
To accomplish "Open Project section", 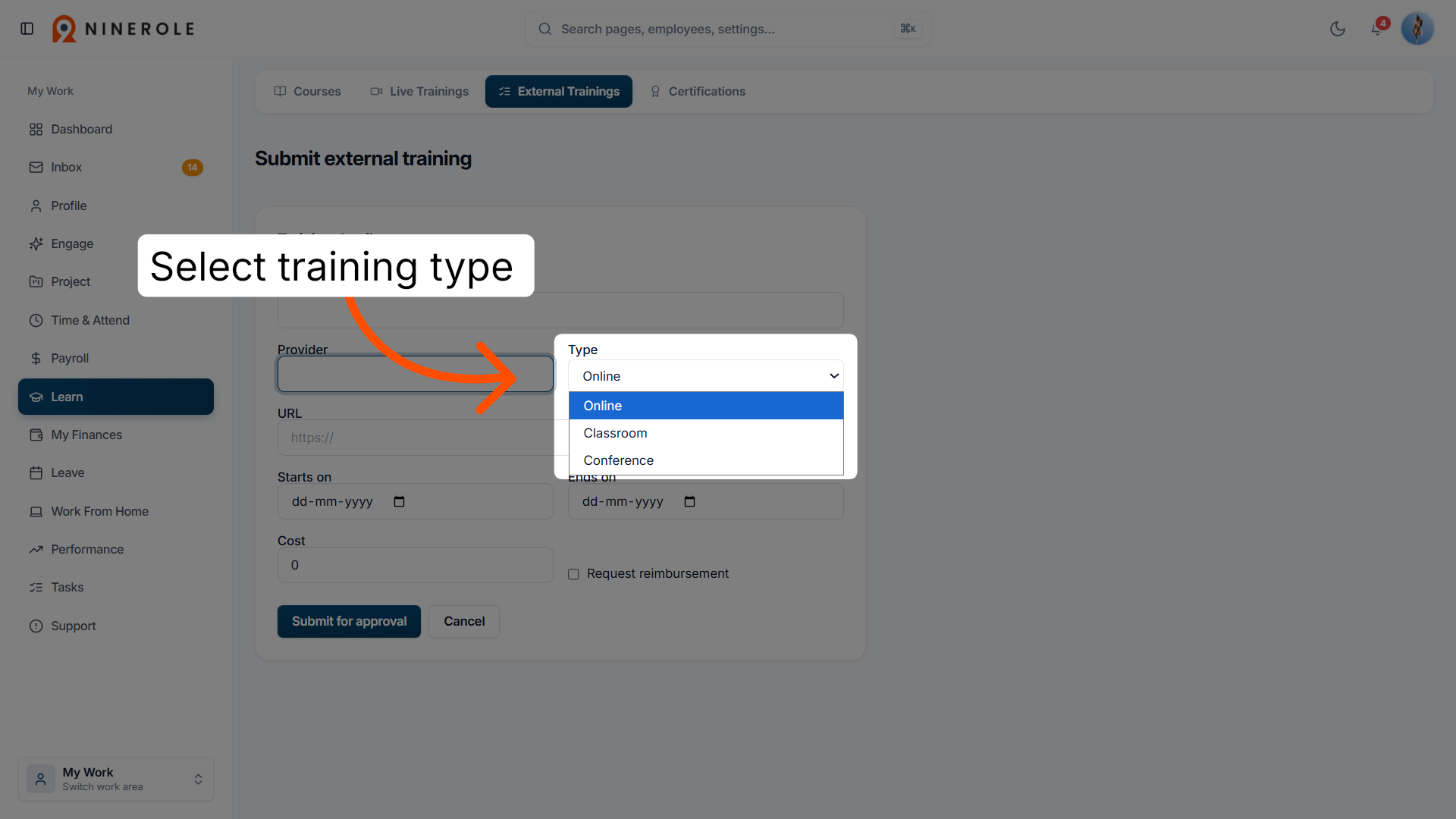I will pyautogui.click(x=116, y=281).
